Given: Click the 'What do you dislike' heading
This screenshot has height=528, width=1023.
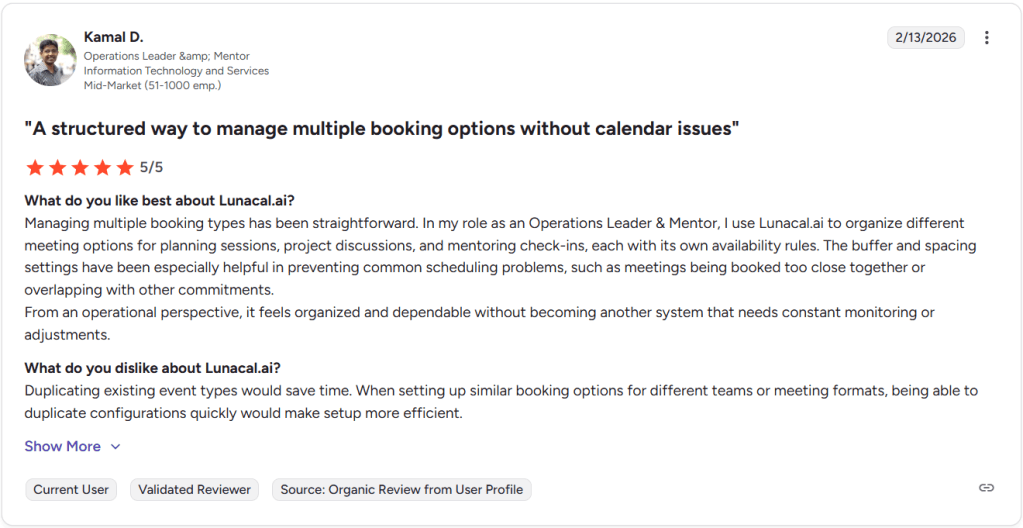Looking at the screenshot, I should pyautogui.click(x=159, y=368).
